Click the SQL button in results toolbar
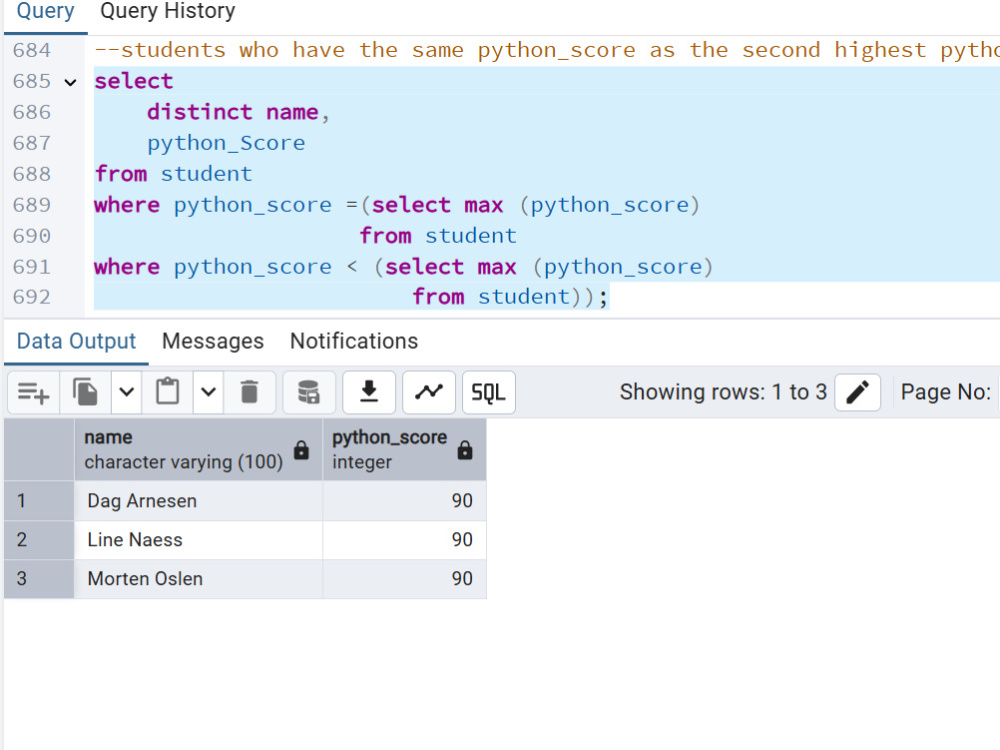 point(489,392)
